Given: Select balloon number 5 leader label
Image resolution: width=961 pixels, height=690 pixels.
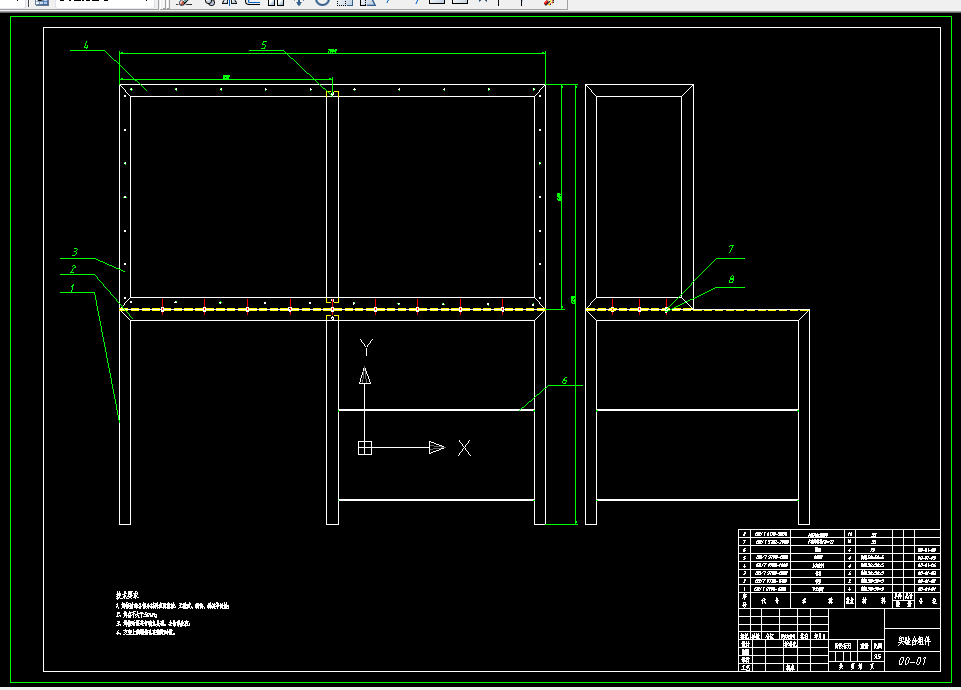Looking at the screenshot, I should (x=264, y=45).
